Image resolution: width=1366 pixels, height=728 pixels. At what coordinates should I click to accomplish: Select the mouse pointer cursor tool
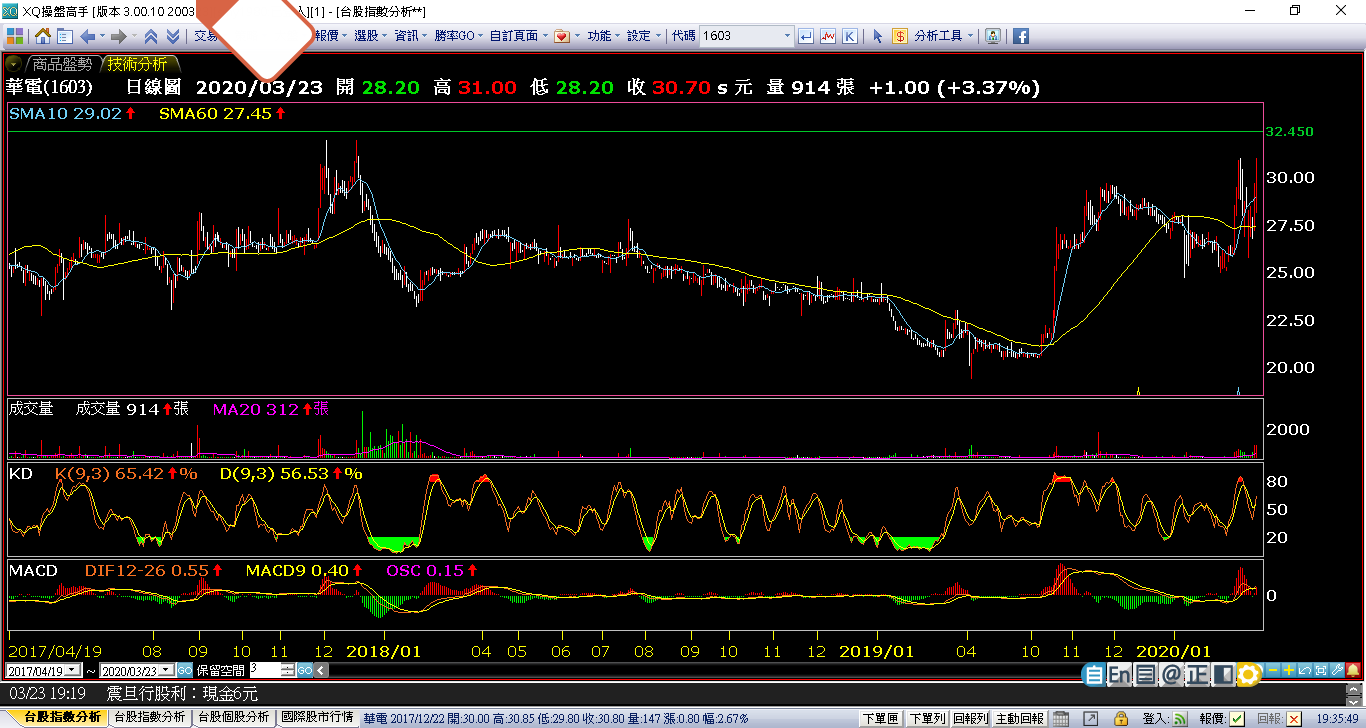click(x=877, y=36)
